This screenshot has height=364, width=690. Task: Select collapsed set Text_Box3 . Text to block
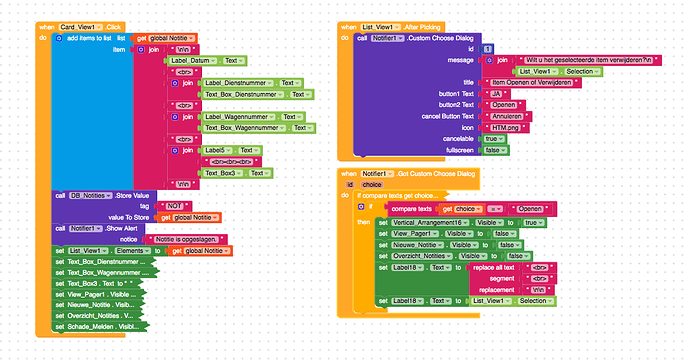[97, 284]
